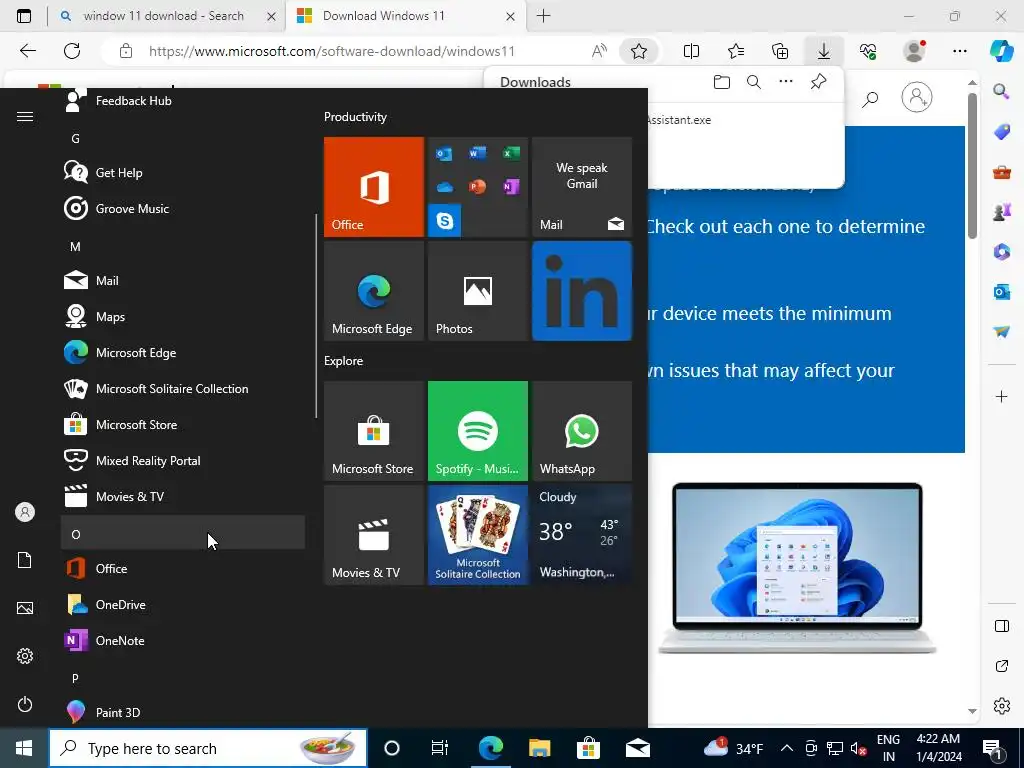Click the Downloads arrow toolbar button
Viewport: 1024px width, 768px height.
824,51
